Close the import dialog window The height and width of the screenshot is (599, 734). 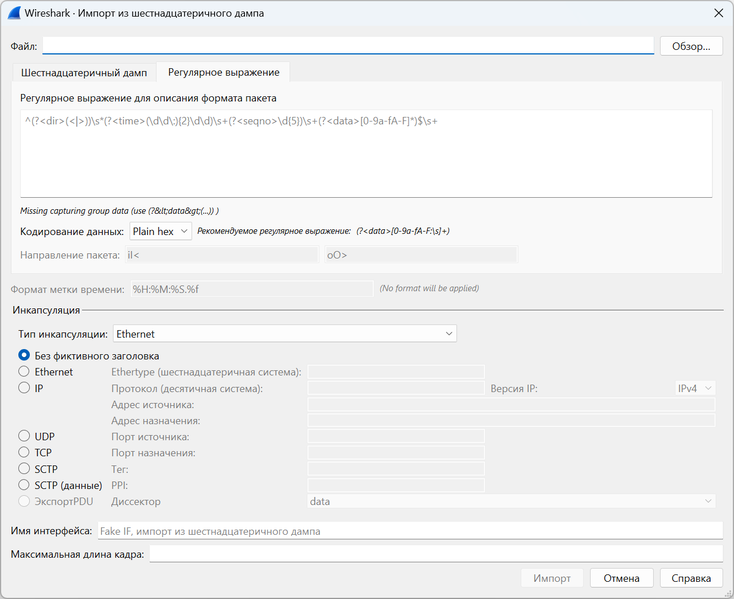pos(719,13)
